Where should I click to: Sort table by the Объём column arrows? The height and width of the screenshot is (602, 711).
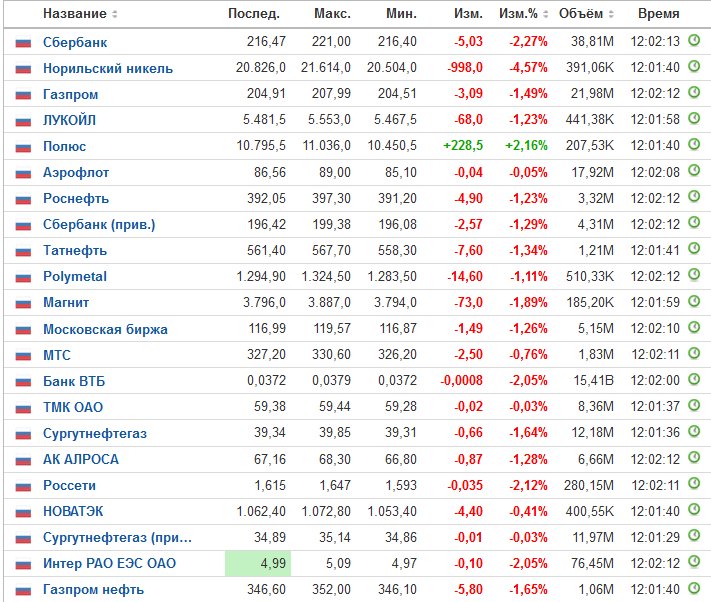[x=611, y=14]
